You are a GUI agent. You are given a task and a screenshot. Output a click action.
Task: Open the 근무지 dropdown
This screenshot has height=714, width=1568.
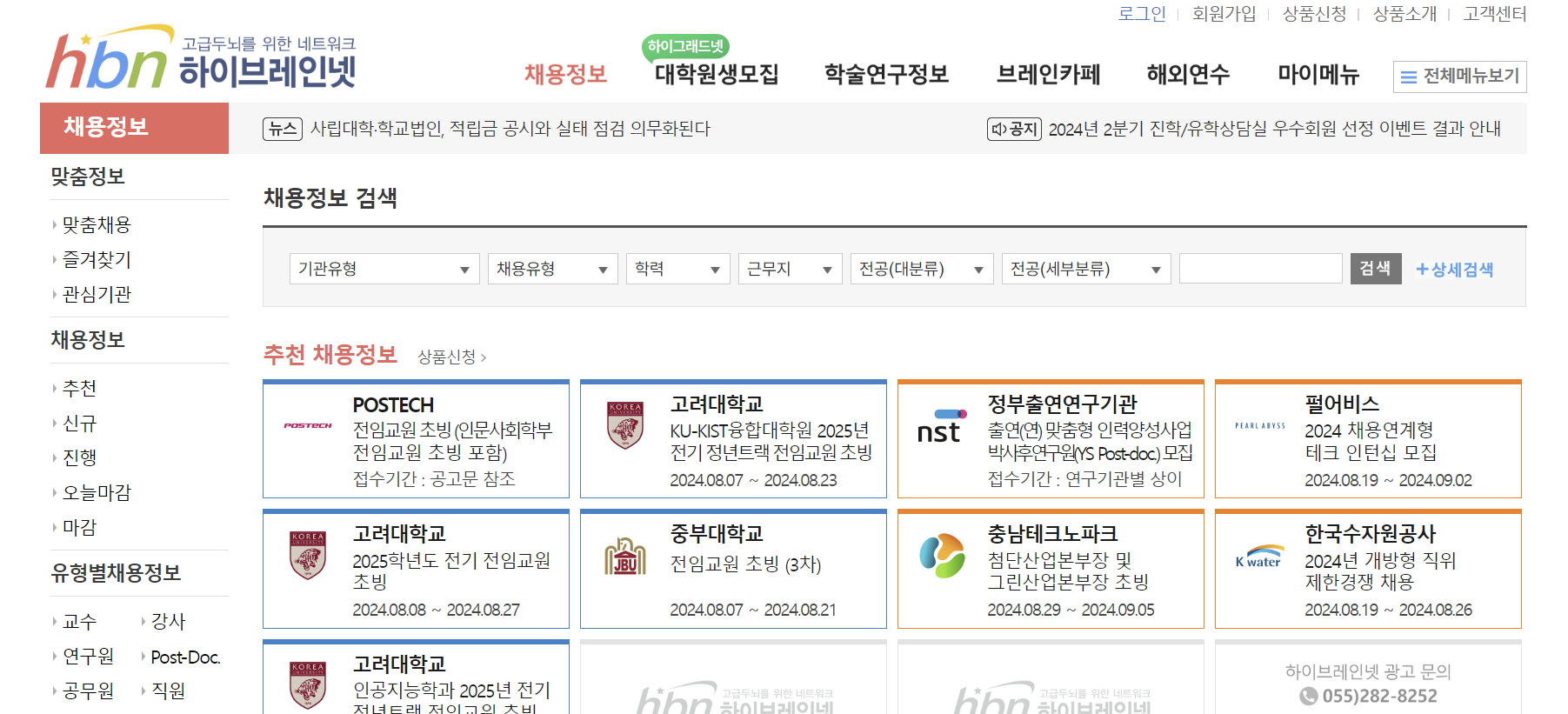[791, 269]
